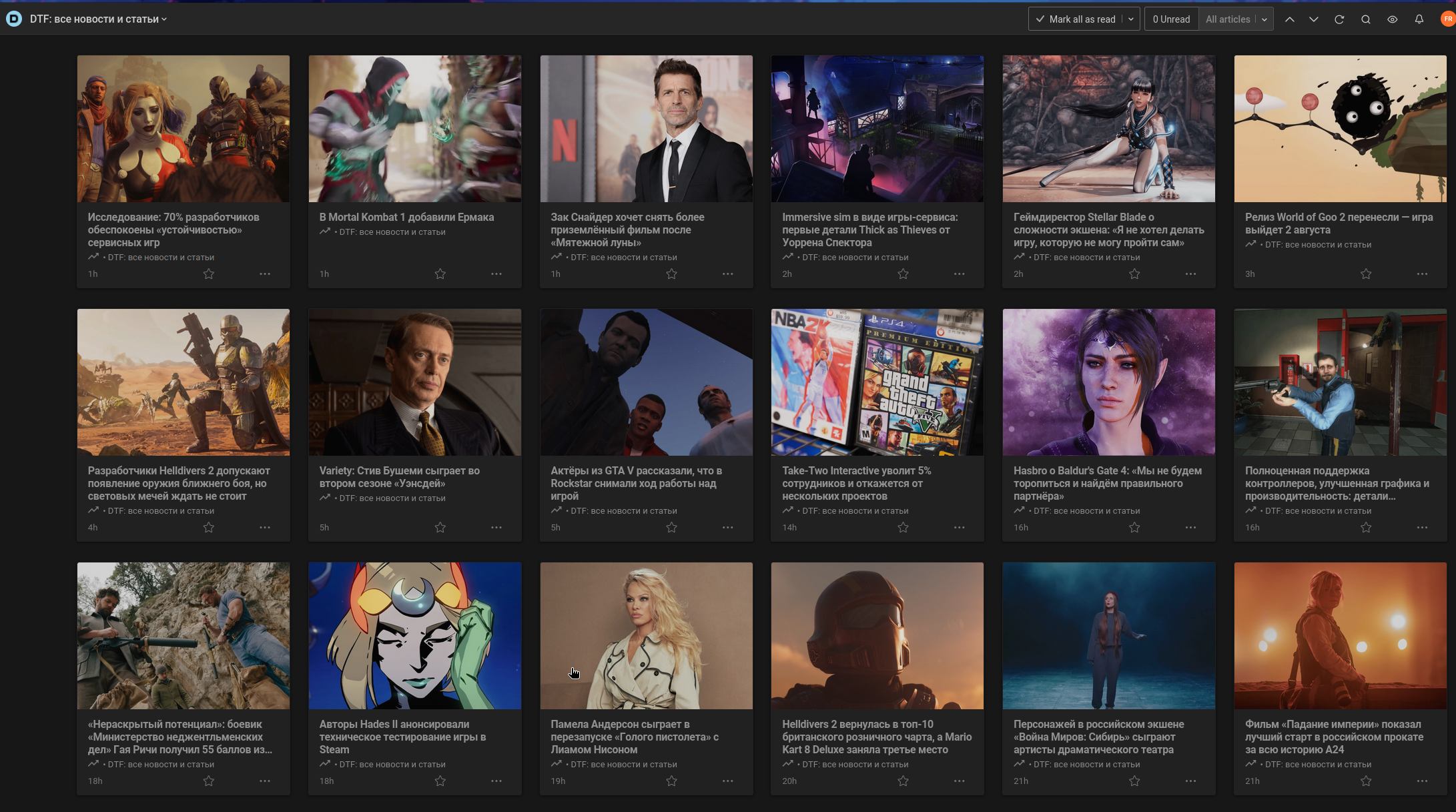This screenshot has height=812, width=1456.
Task: Open the Авторы Hades II article title
Action: pos(402,737)
